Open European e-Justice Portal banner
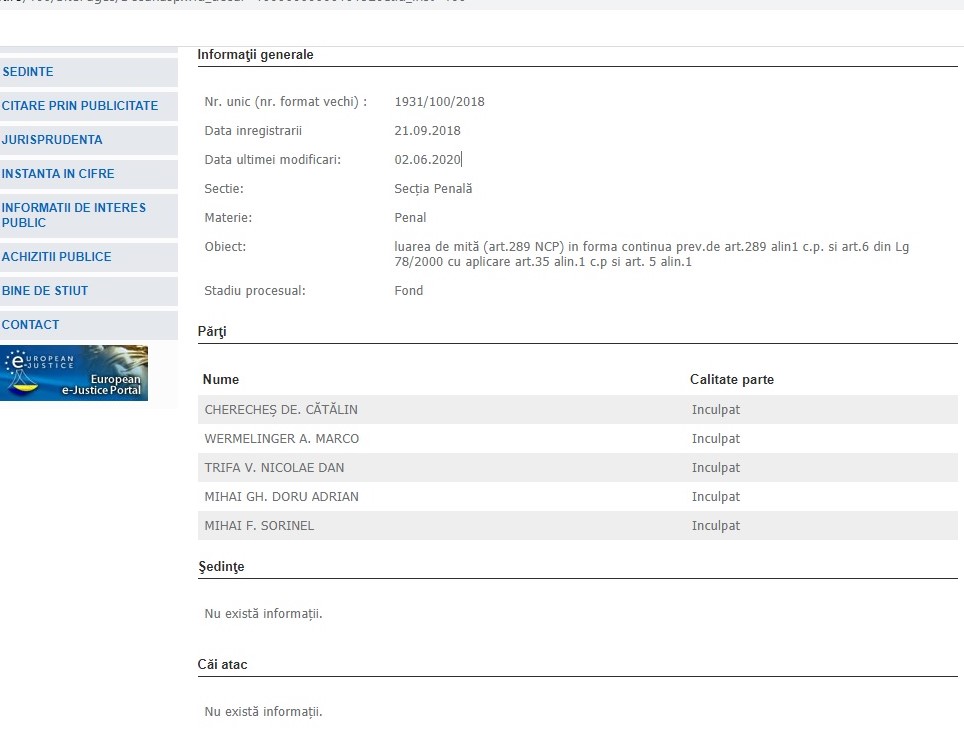The width and height of the screenshot is (964, 745). pos(74,373)
